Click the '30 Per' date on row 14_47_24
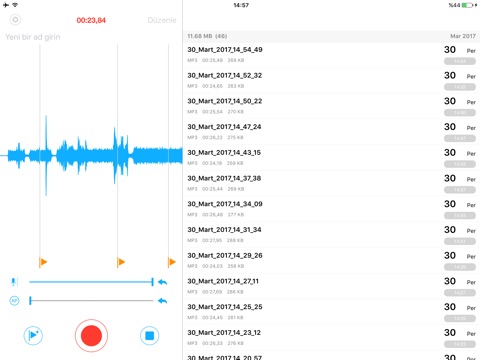The width and height of the screenshot is (480, 360). tap(460, 127)
